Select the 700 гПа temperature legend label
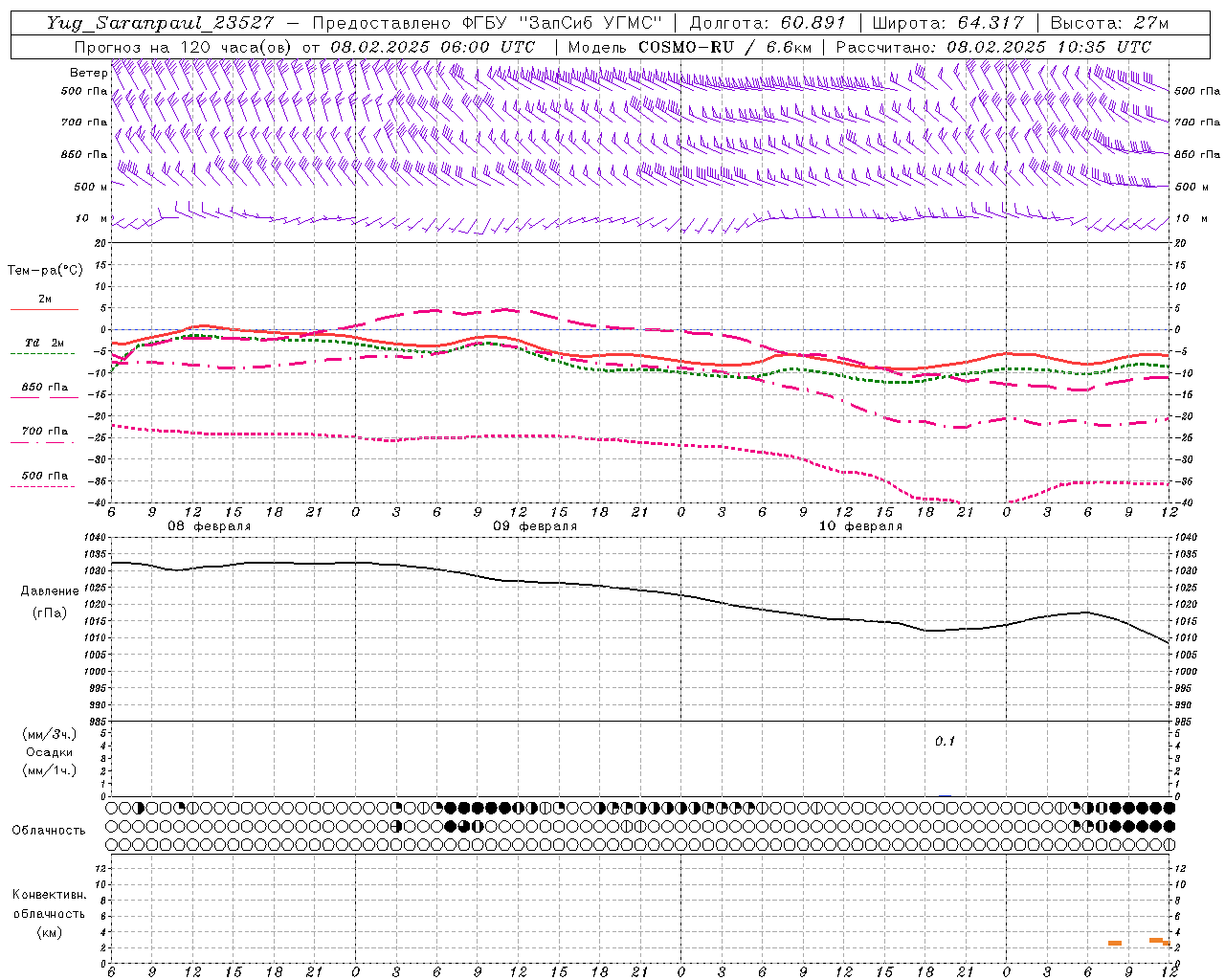The width and height of the screenshot is (1225, 980). pos(45,432)
